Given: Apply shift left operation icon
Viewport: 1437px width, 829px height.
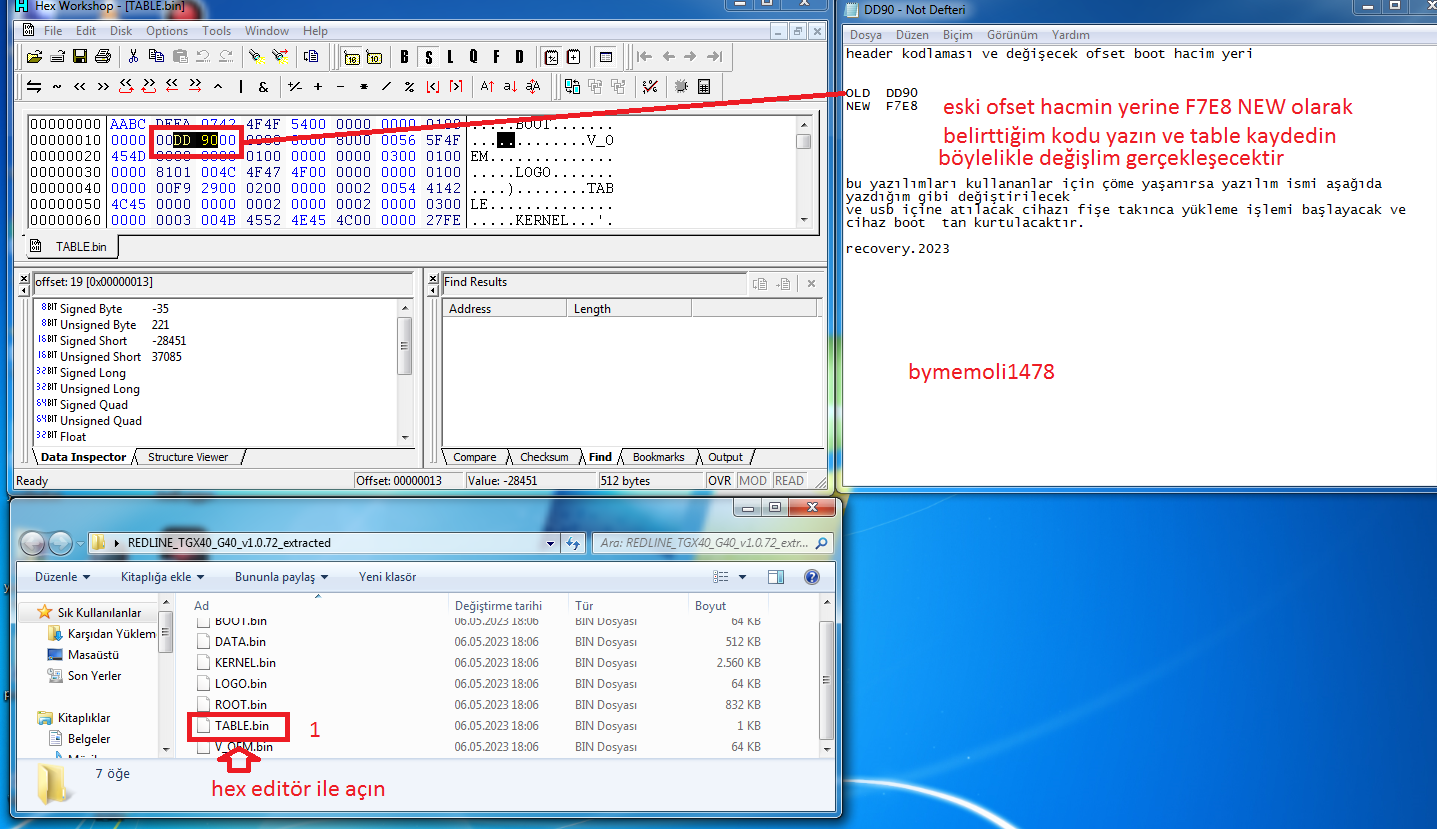Looking at the screenshot, I should pyautogui.click(x=80, y=86).
